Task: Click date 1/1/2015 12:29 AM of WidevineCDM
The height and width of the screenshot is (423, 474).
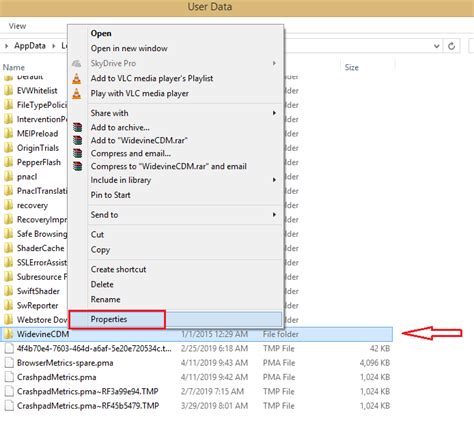Action: tap(214, 334)
